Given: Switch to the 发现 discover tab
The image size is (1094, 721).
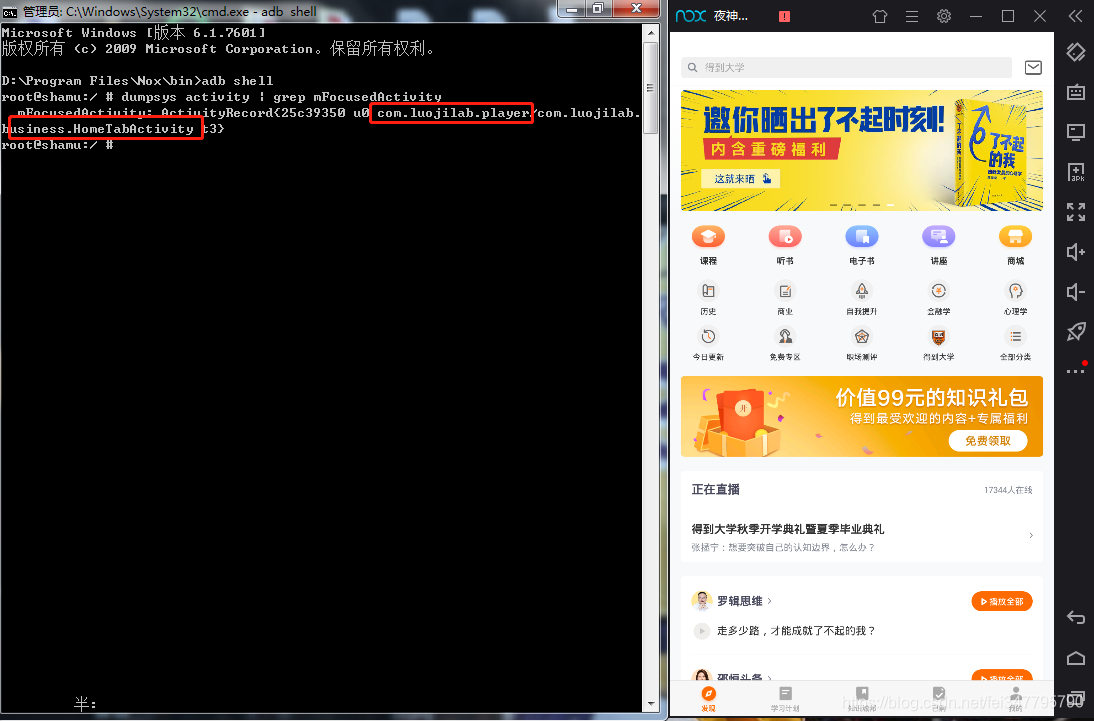Looking at the screenshot, I should [x=708, y=699].
